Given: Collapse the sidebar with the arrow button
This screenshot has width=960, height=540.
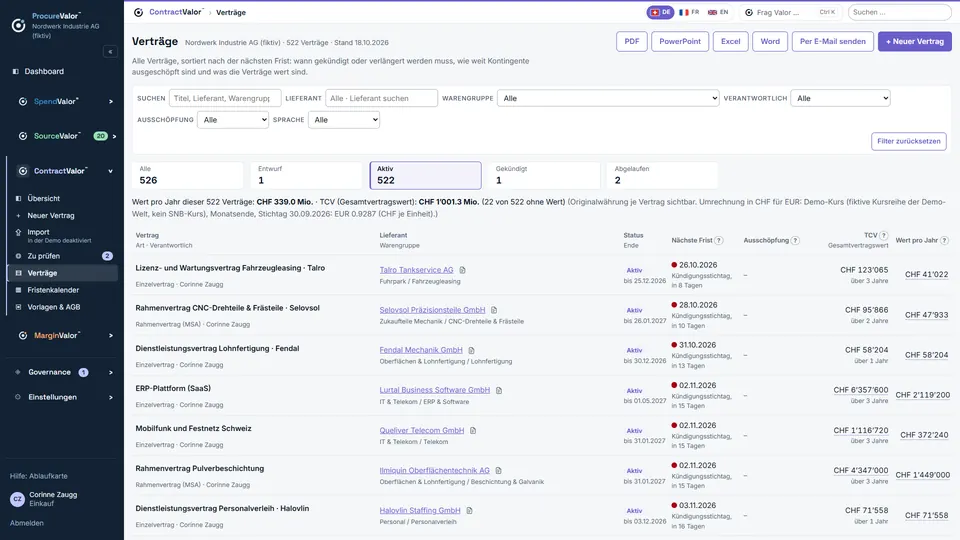Looking at the screenshot, I should click(x=110, y=52).
